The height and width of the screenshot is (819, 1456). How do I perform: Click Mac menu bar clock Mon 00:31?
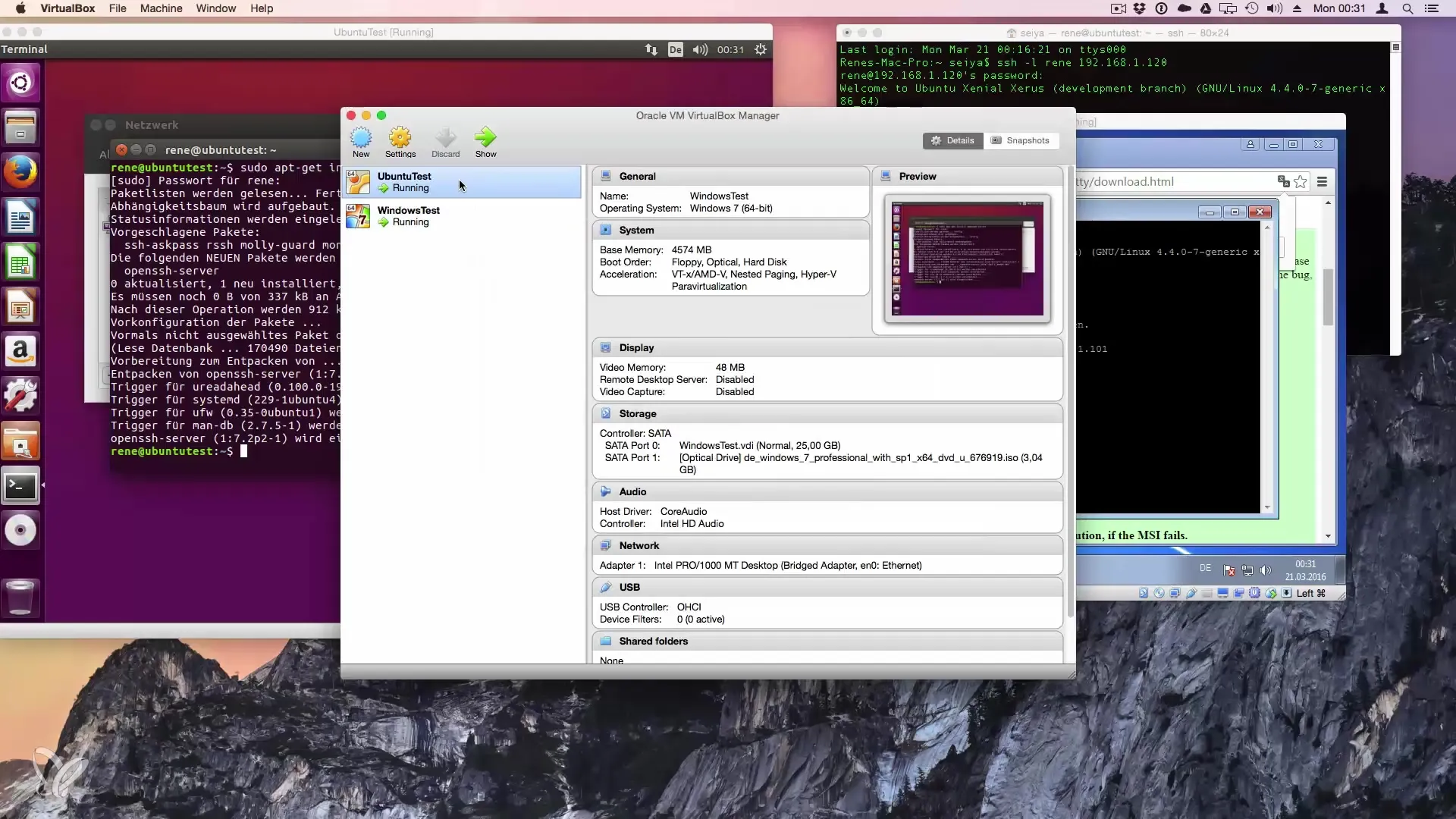[1339, 8]
